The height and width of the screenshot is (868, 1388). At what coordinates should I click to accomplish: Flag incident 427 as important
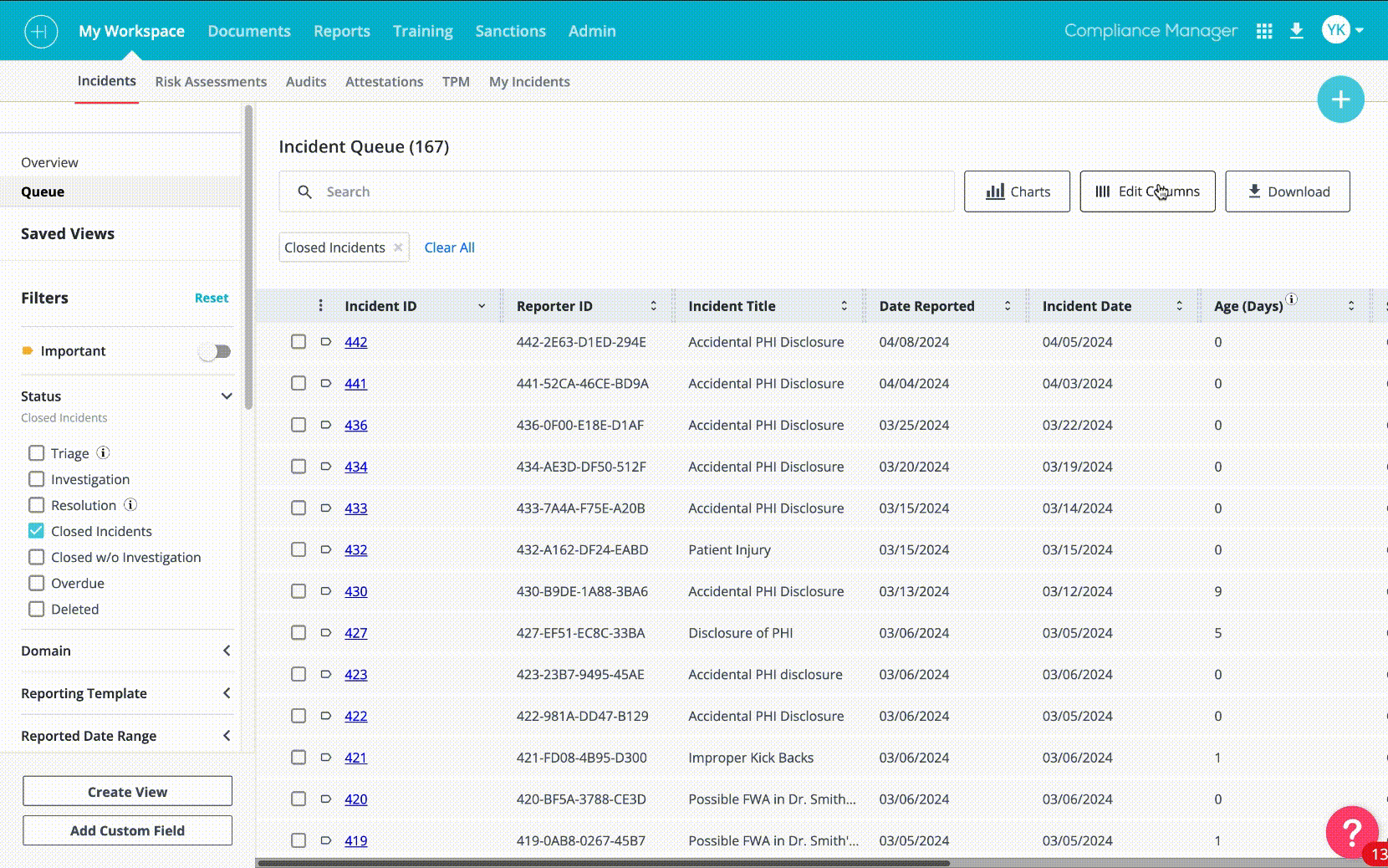(x=326, y=632)
